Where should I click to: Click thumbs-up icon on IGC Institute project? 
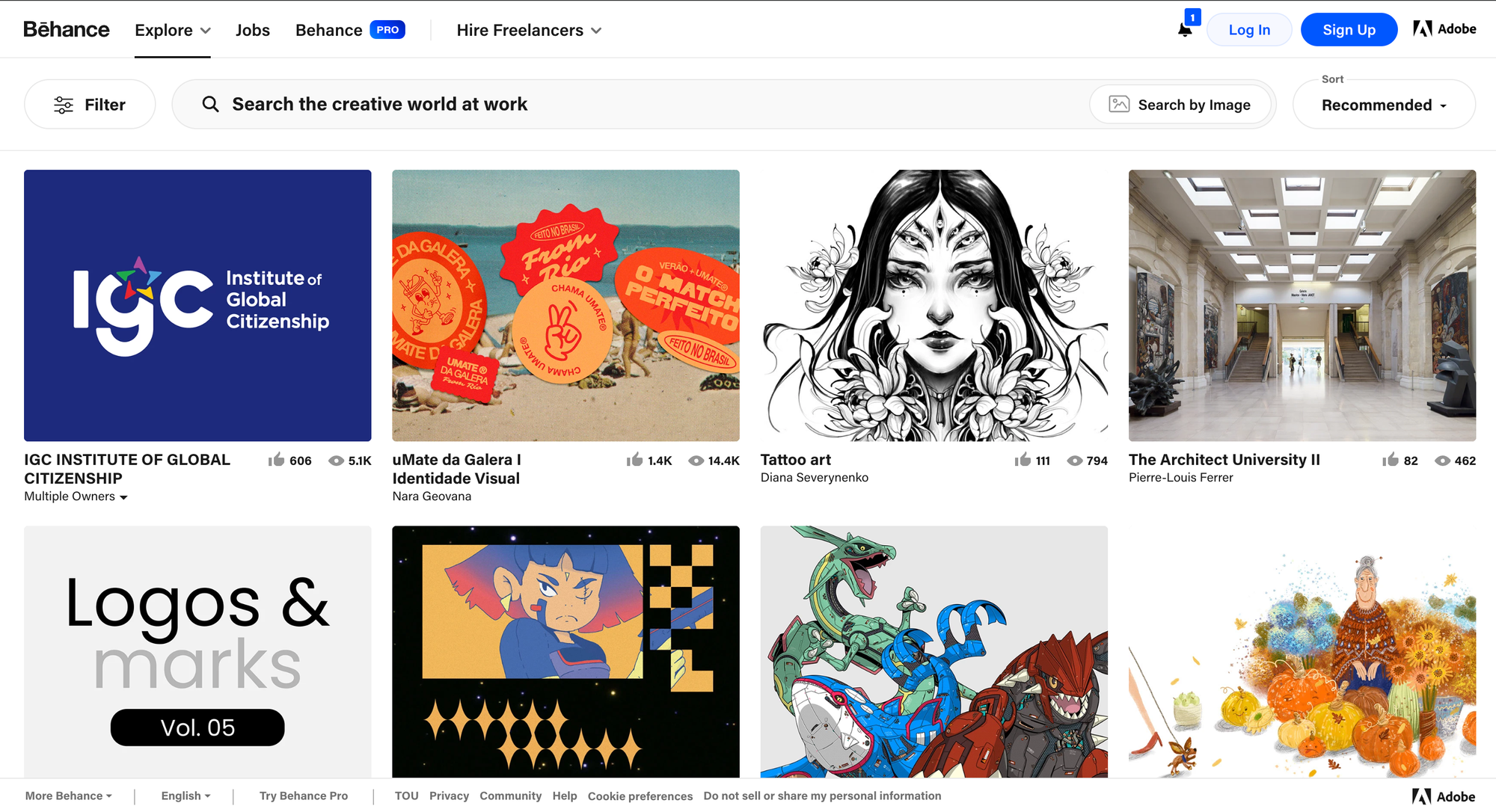(276, 460)
